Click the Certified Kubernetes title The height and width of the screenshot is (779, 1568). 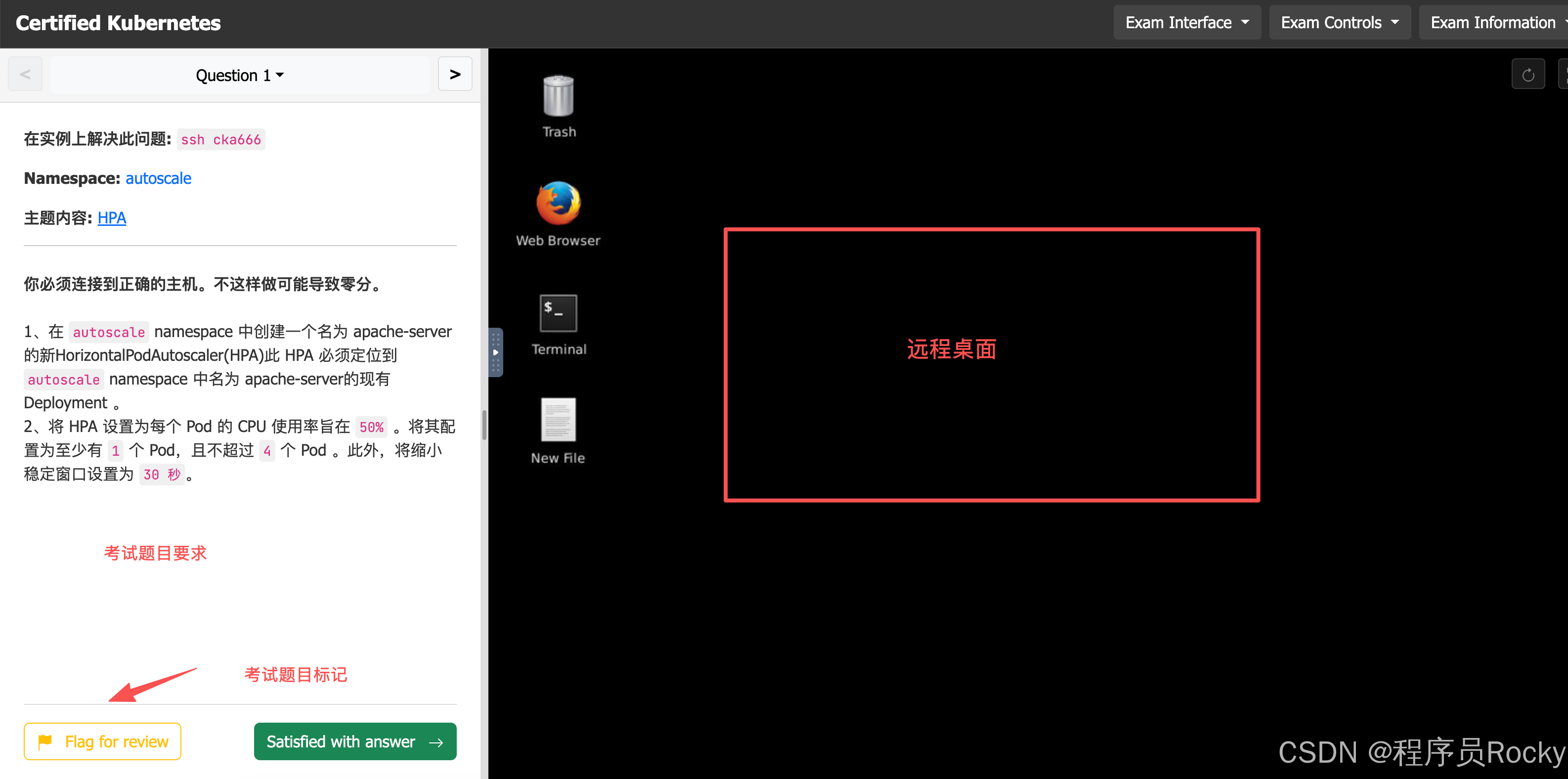[118, 23]
